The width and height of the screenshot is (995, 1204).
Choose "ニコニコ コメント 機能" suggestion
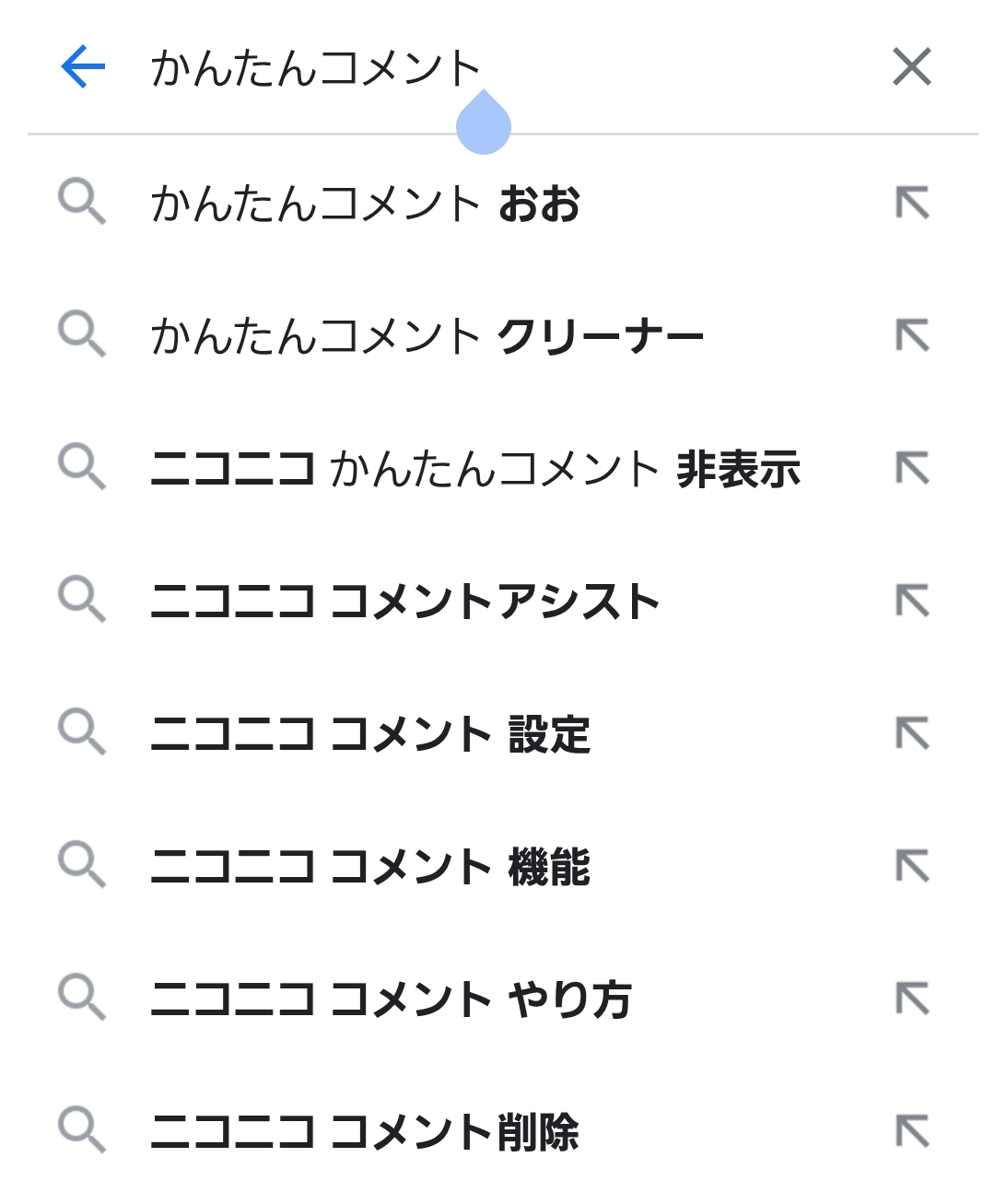370,867
